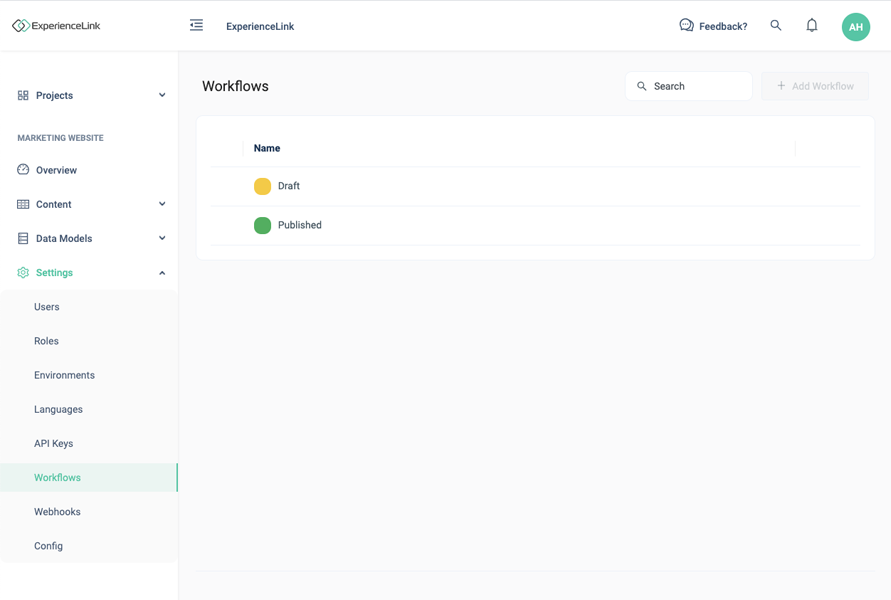891x600 pixels.
Task: Click the yellow Draft color swatch
Action: 262,186
